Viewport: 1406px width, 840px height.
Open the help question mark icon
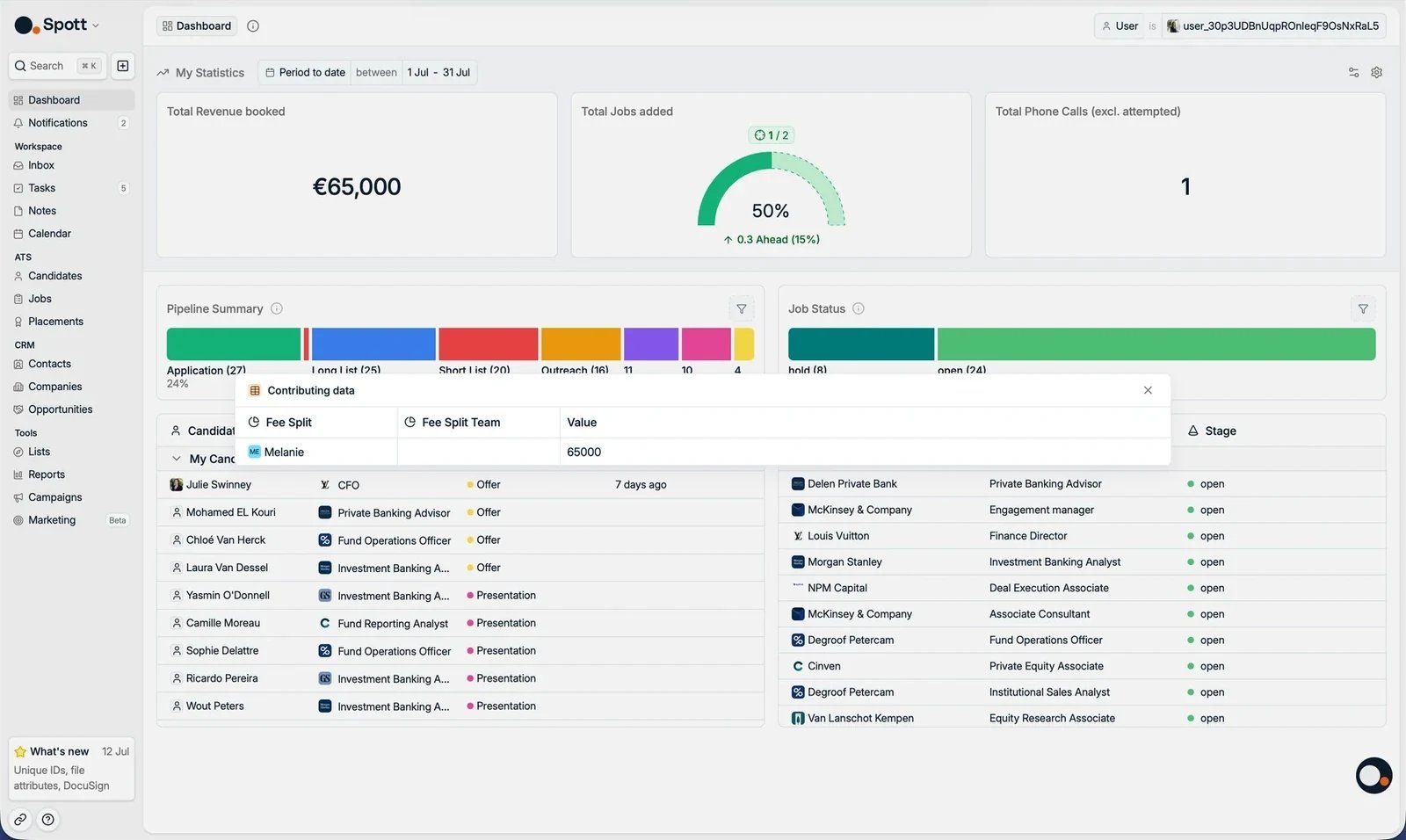(x=48, y=820)
